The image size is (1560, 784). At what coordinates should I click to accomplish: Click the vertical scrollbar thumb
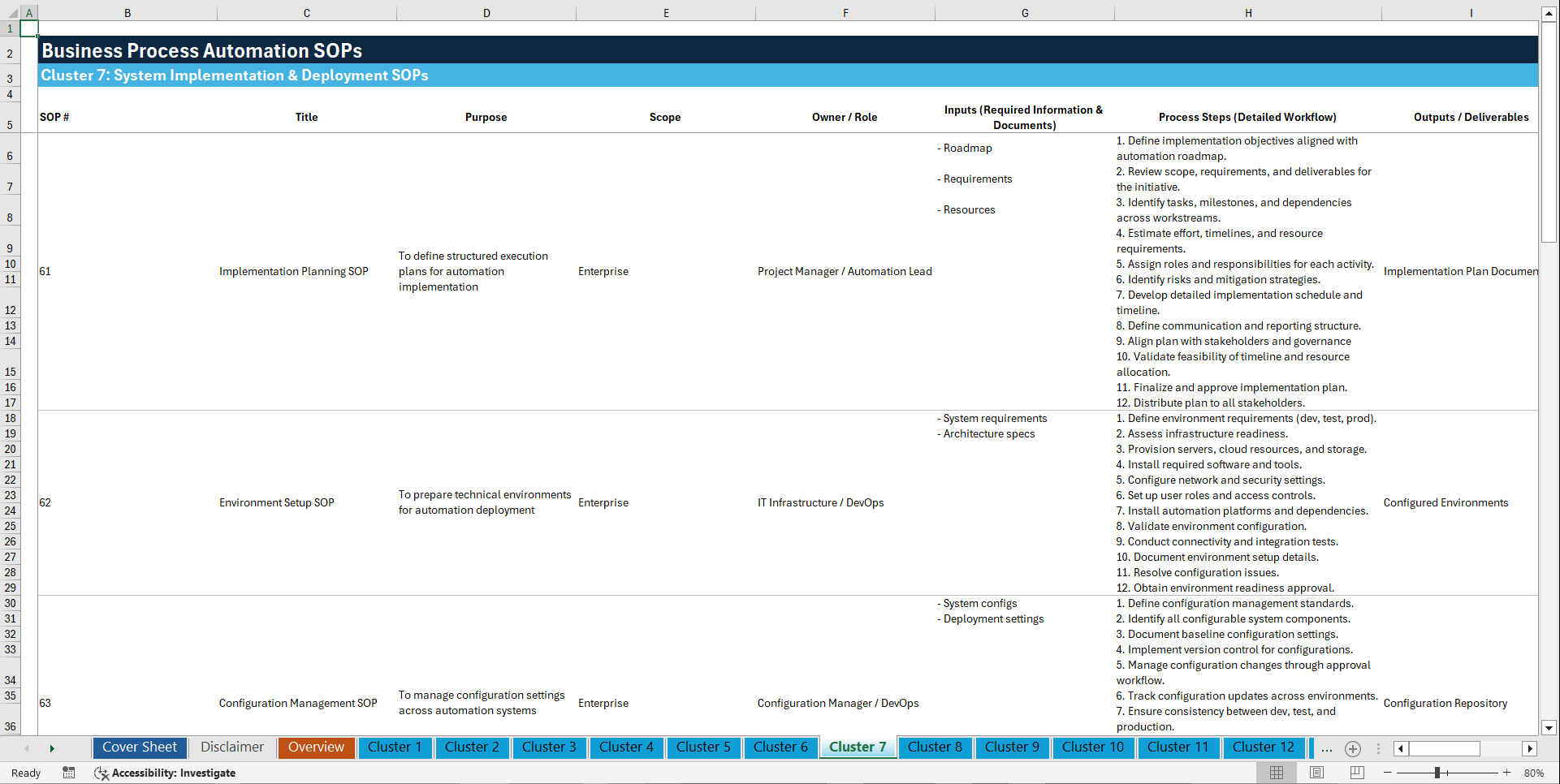(x=1549, y=131)
